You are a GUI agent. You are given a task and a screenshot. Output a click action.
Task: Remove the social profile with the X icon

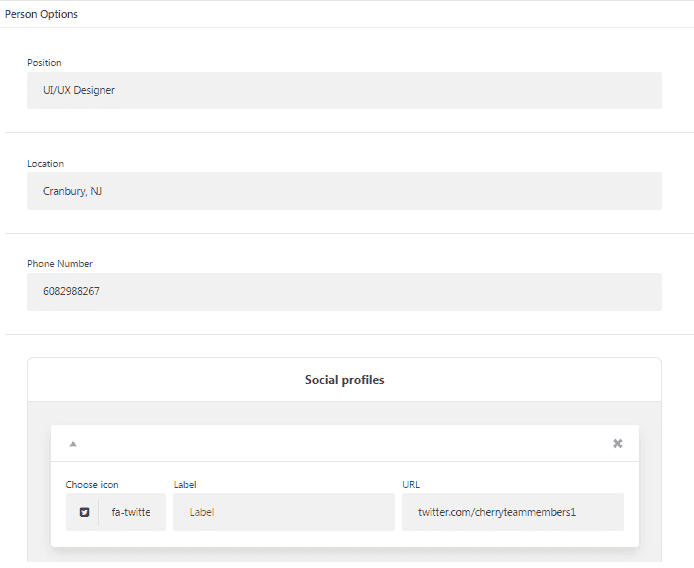pyautogui.click(x=618, y=443)
